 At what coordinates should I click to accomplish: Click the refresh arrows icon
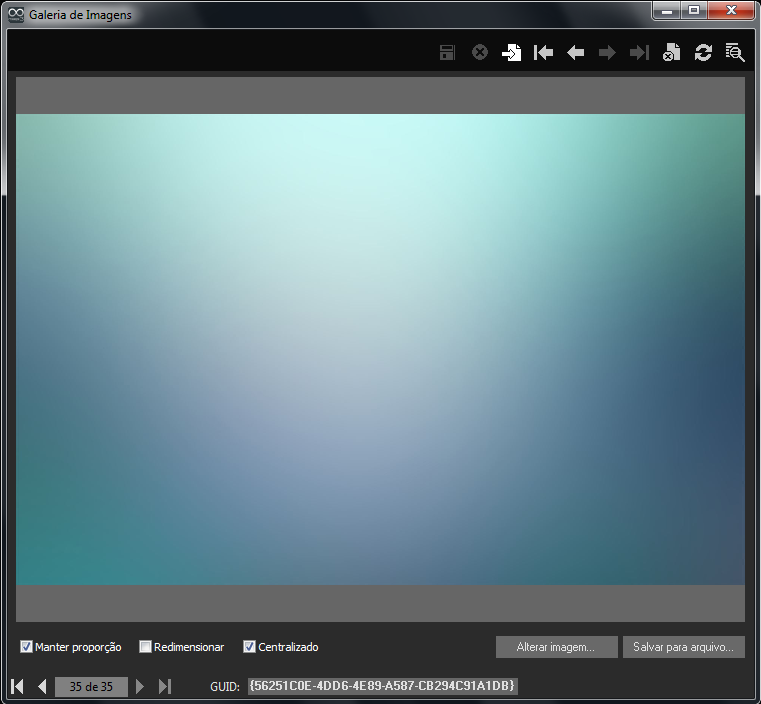703,53
